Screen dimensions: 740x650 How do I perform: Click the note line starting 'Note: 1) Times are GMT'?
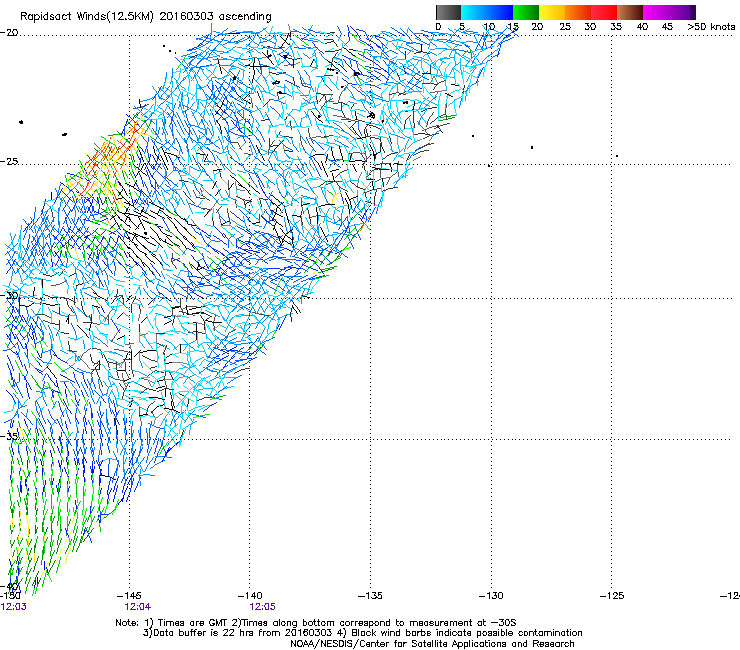tap(316, 623)
